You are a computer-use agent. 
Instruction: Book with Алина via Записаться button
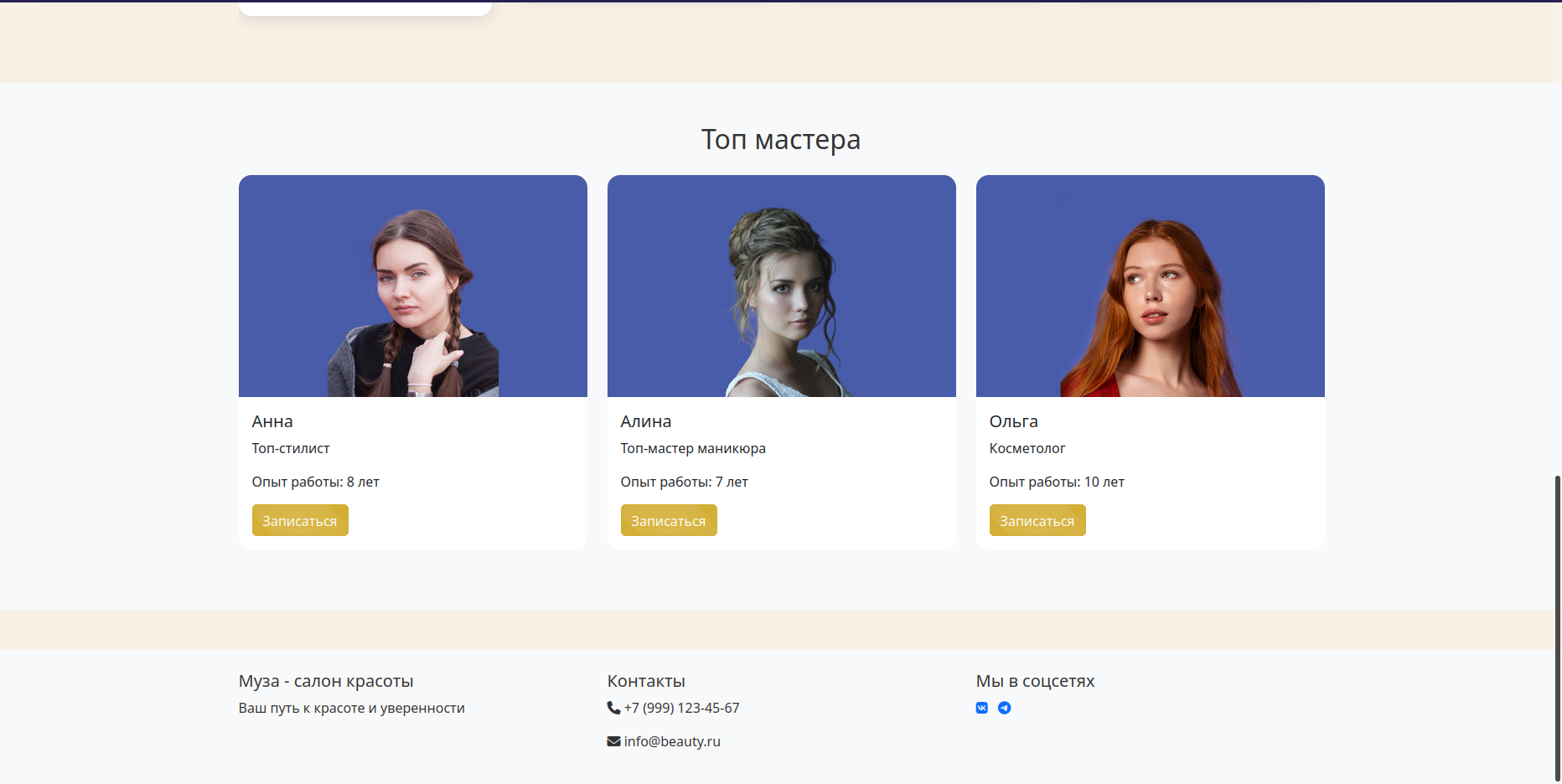pos(668,520)
